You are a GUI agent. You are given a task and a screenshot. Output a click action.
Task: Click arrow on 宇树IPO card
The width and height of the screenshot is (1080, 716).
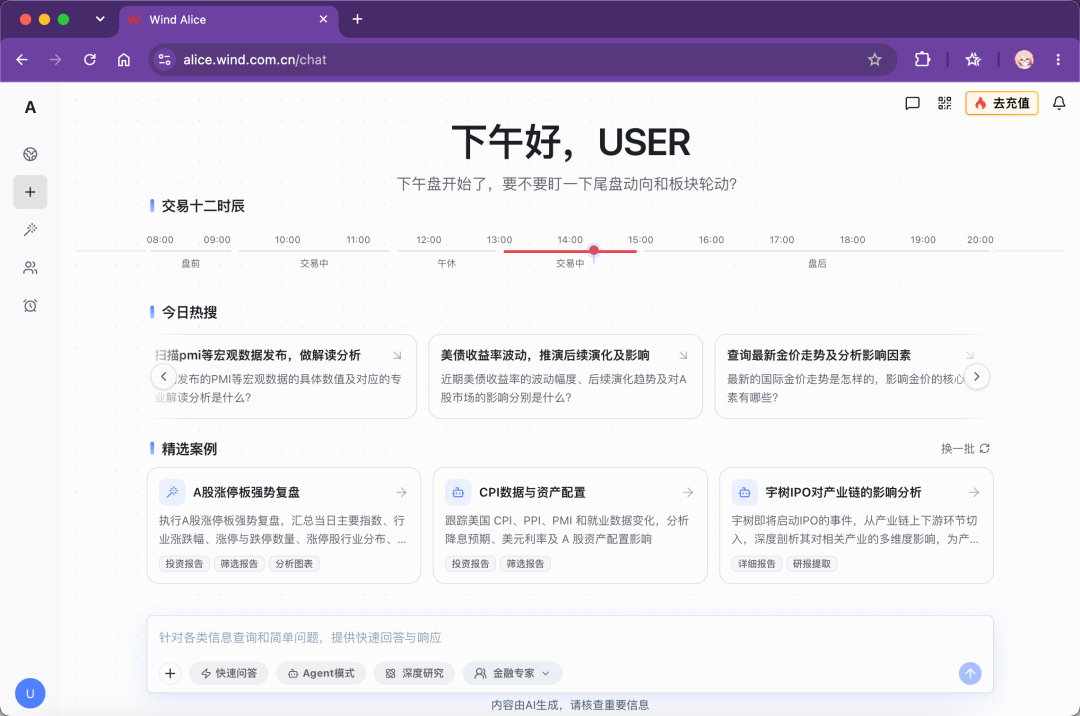tap(974, 492)
